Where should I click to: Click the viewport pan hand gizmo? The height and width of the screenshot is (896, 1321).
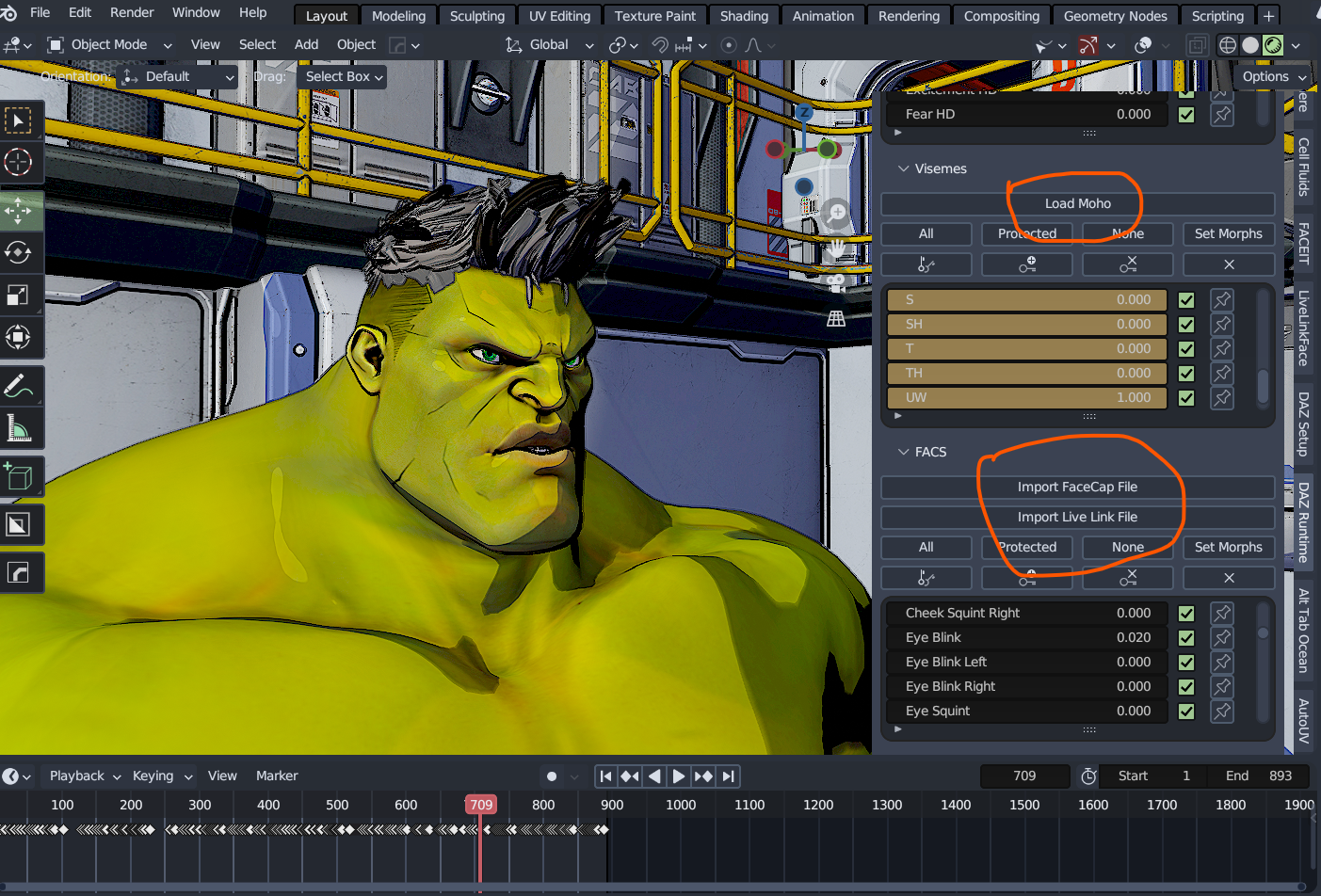coord(836,248)
